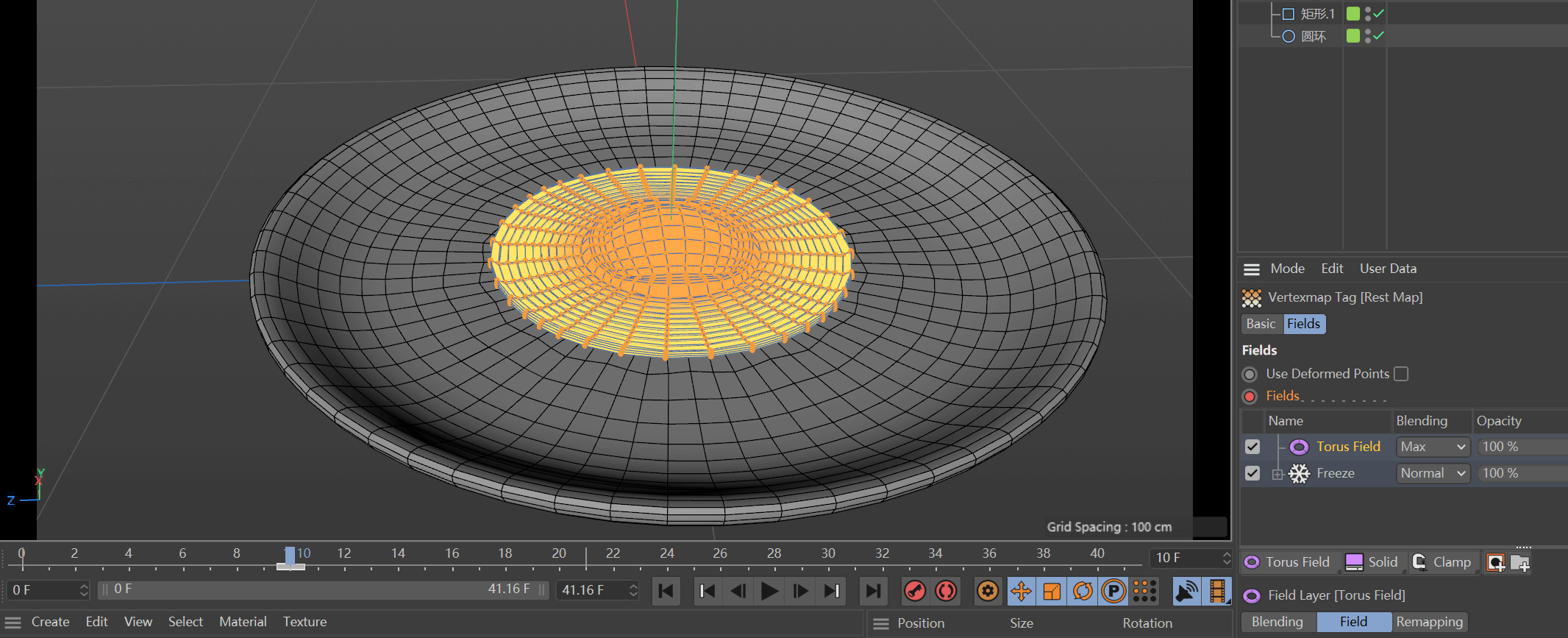
Task: Toggle the timeline sound speaker icon
Action: [1186, 591]
